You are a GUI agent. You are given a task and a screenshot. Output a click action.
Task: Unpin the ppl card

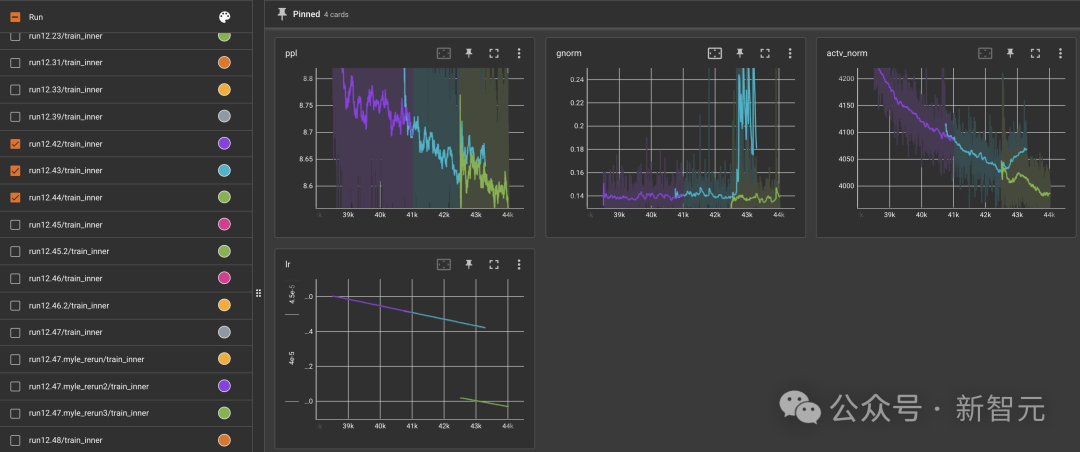[x=469, y=53]
